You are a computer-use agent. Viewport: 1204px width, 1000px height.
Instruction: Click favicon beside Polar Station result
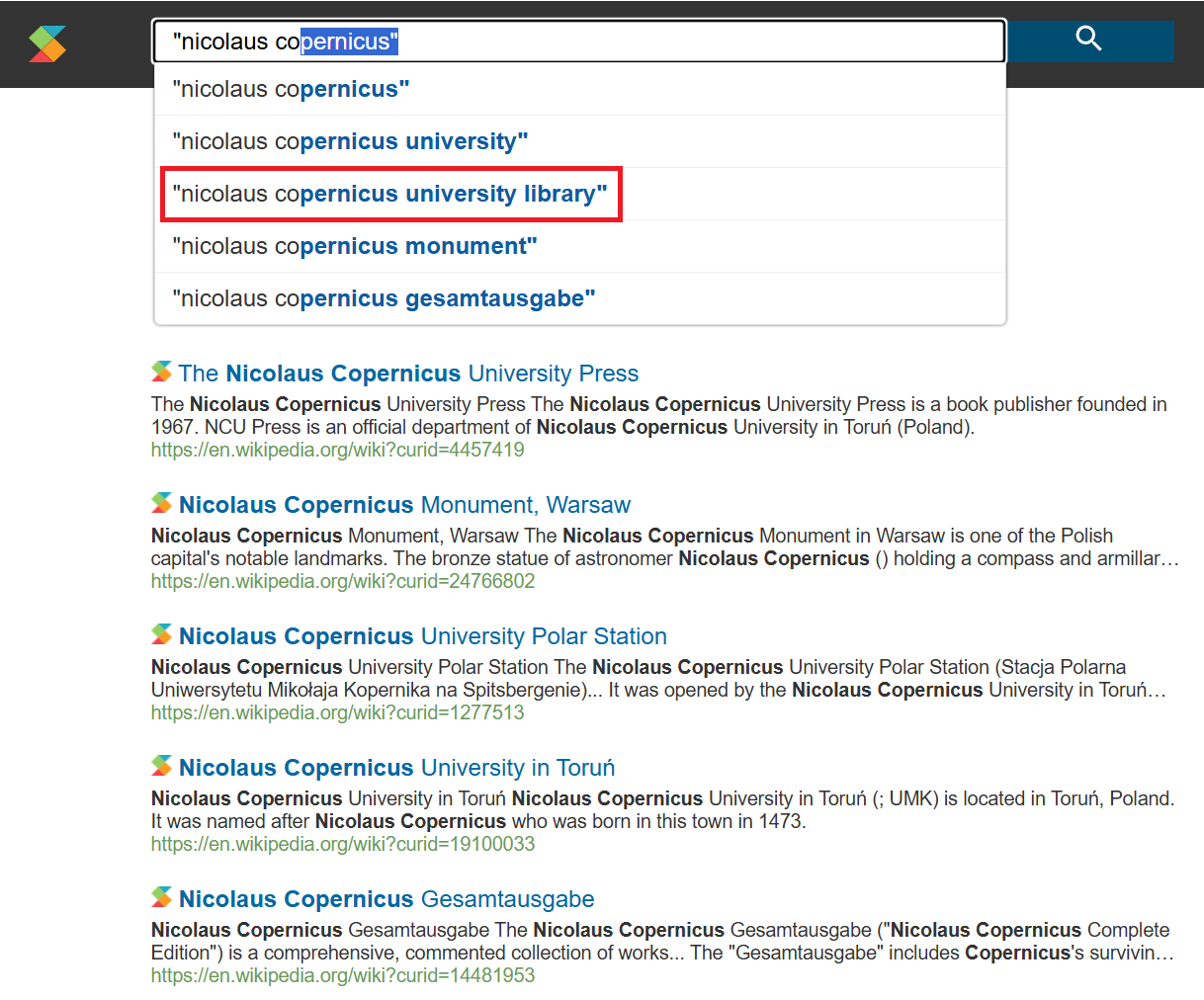pos(161,634)
